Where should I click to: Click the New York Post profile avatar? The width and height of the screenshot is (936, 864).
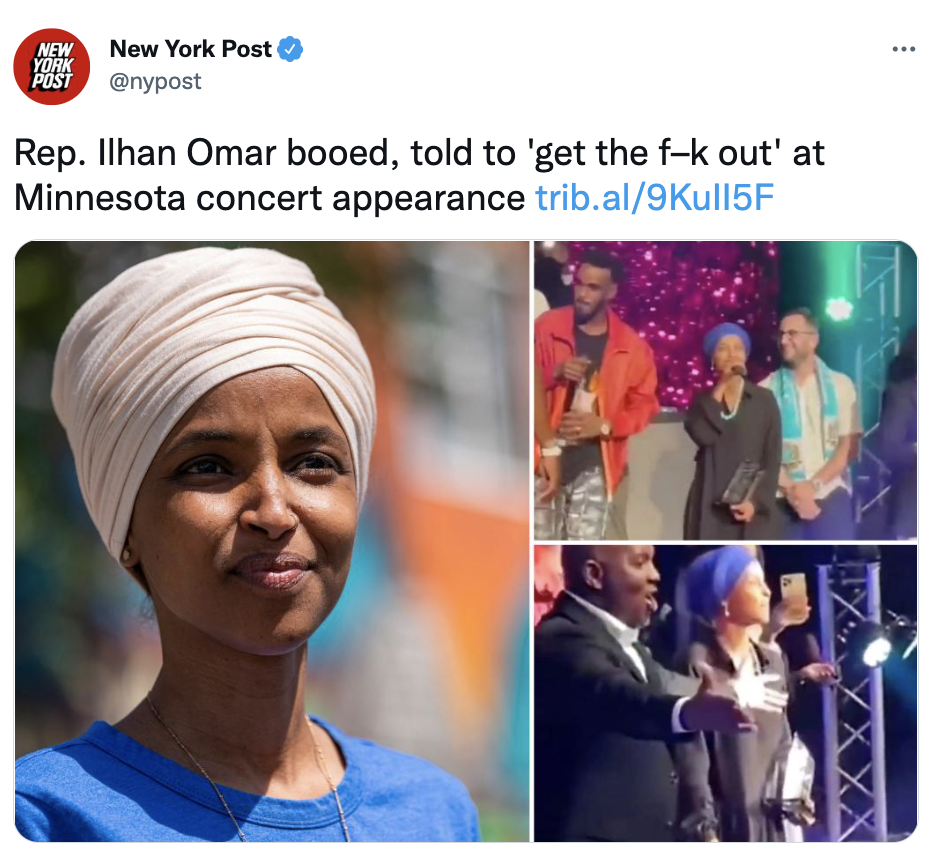pyautogui.click(x=52, y=66)
